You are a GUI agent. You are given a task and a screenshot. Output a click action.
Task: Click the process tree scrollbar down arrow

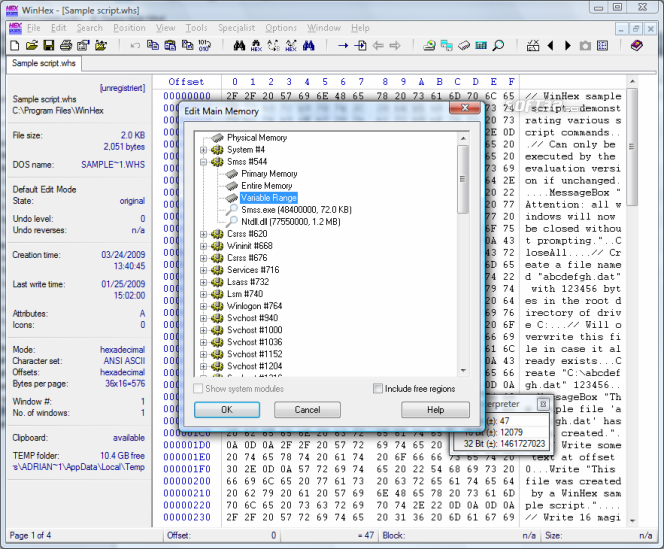point(463,370)
